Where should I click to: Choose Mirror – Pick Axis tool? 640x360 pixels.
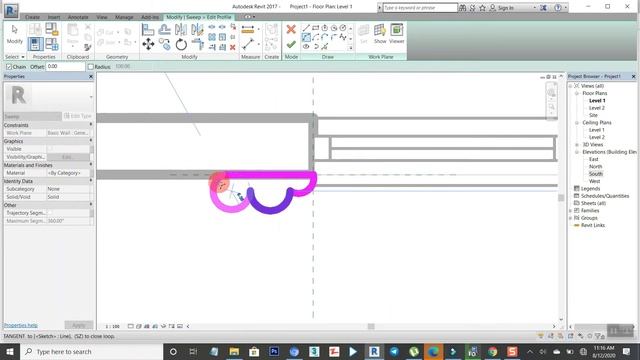181,29
